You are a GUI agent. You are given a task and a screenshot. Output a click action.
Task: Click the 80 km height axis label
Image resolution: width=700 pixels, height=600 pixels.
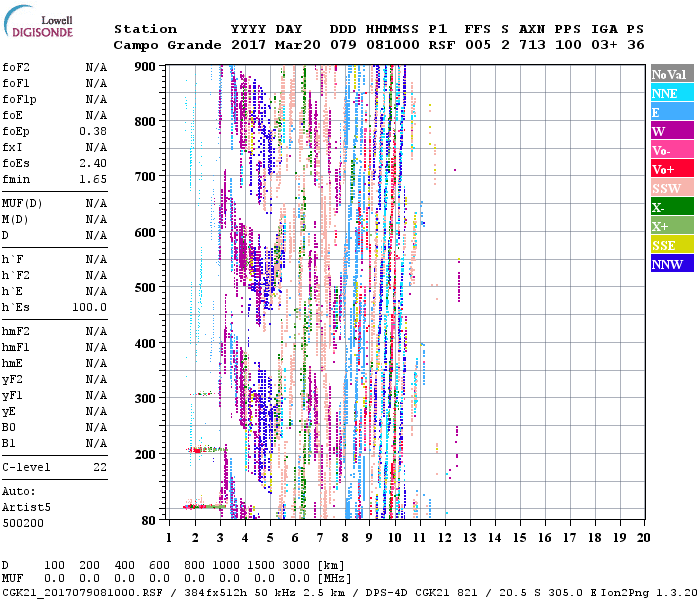(149, 521)
